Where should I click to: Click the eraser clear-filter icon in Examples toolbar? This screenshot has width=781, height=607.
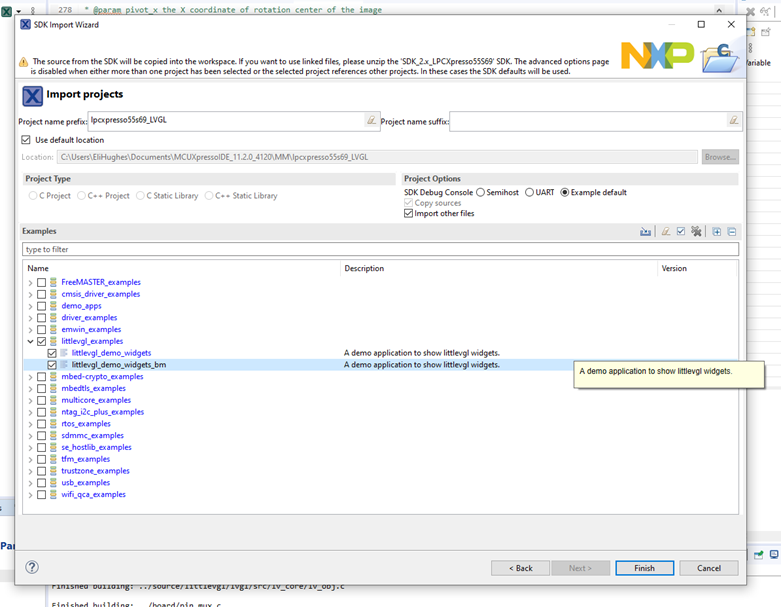[x=665, y=232]
